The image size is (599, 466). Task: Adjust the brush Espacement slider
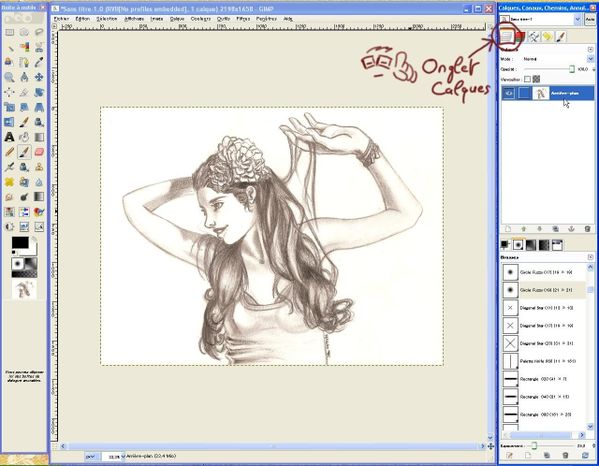click(550, 445)
